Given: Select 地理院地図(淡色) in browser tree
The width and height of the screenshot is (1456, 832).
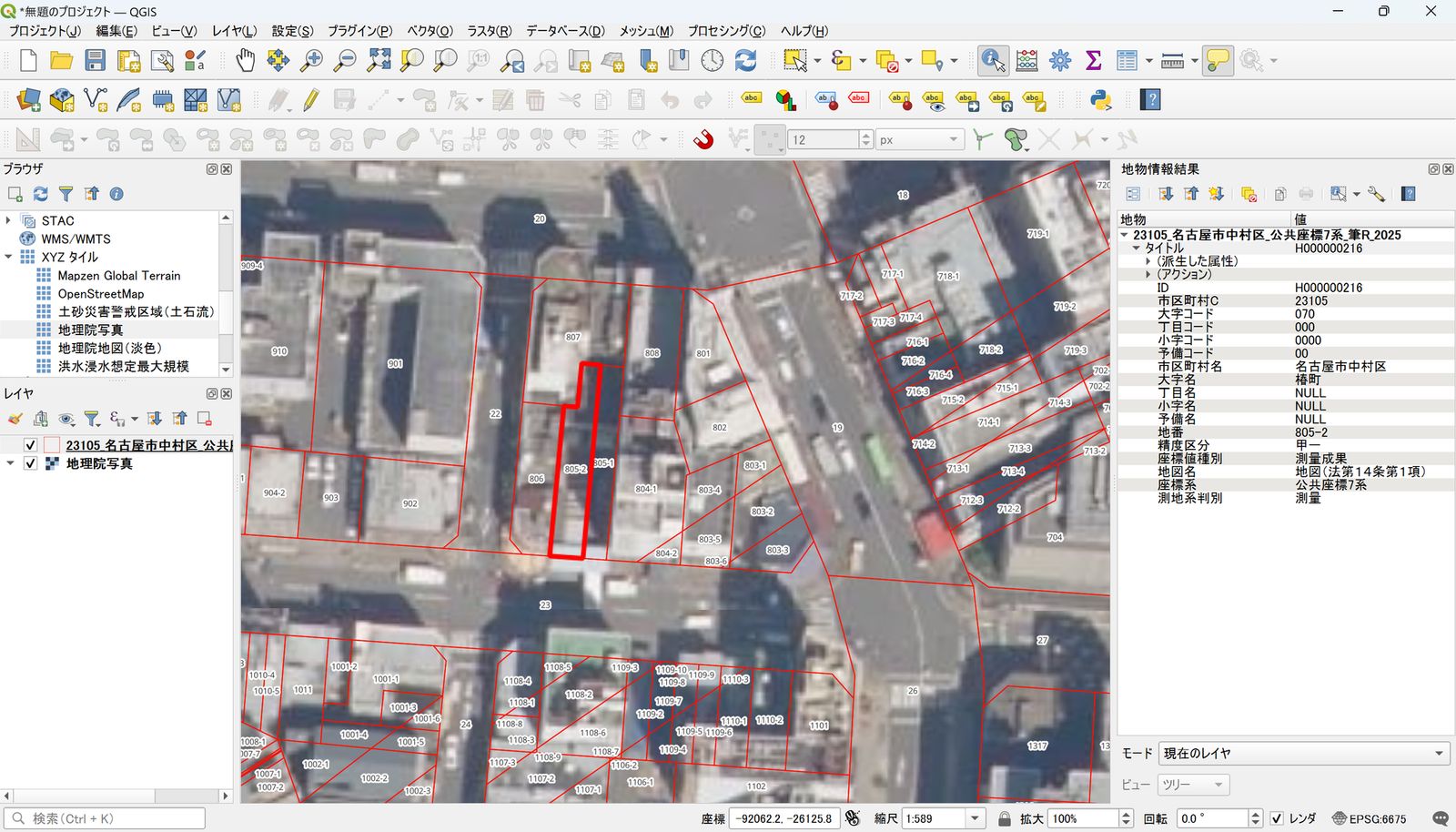Looking at the screenshot, I should (x=110, y=348).
